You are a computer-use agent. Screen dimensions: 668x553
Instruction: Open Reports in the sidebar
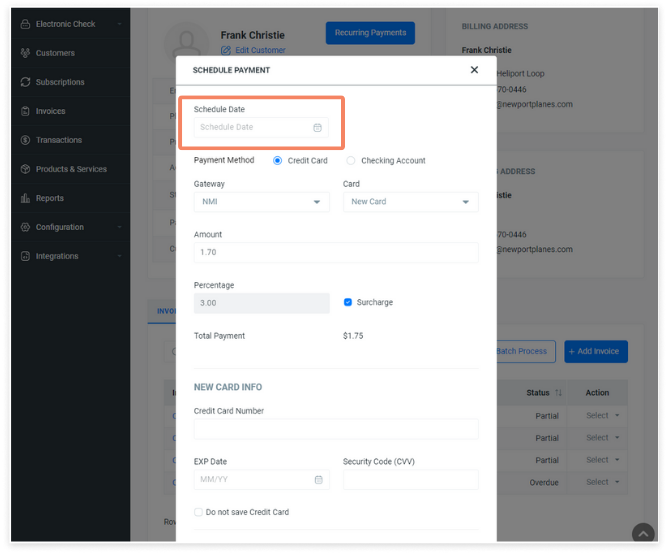tap(49, 198)
